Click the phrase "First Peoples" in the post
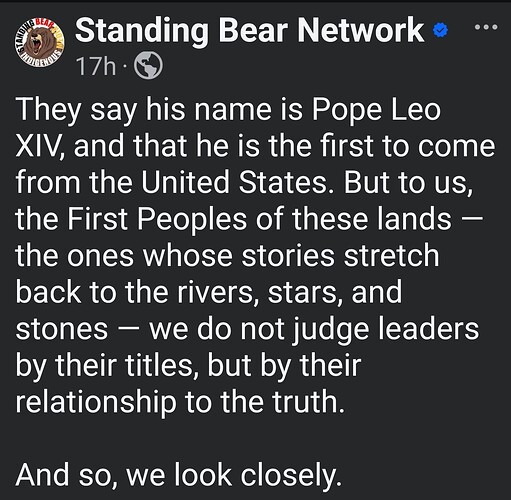Screen dimensions: 511x500 [x=157, y=219]
